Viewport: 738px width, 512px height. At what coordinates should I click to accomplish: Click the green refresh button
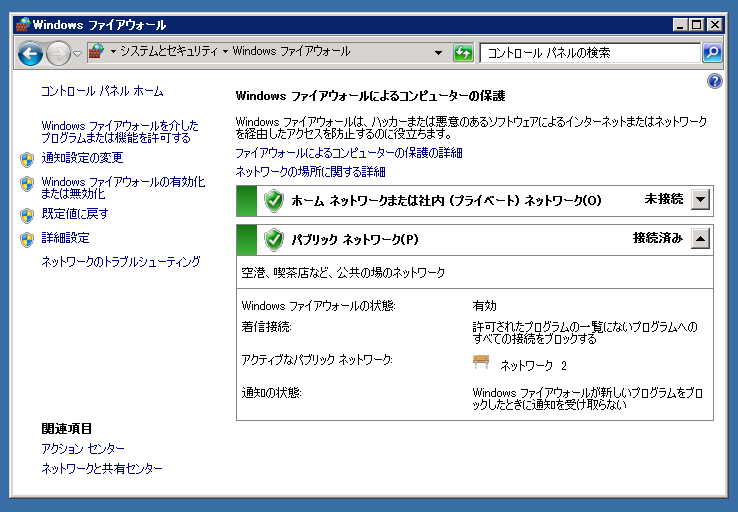pos(463,53)
